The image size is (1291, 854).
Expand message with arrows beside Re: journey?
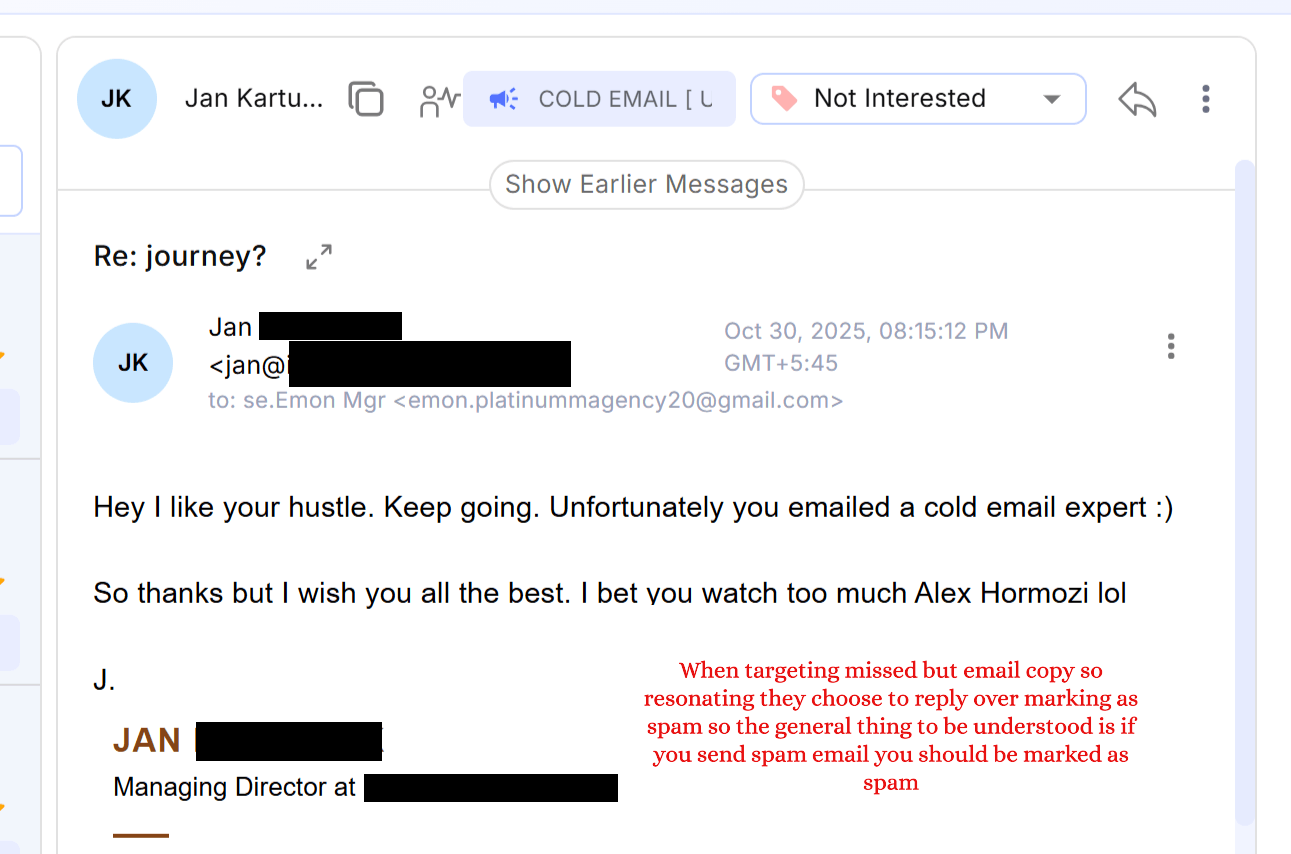(319, 257)
